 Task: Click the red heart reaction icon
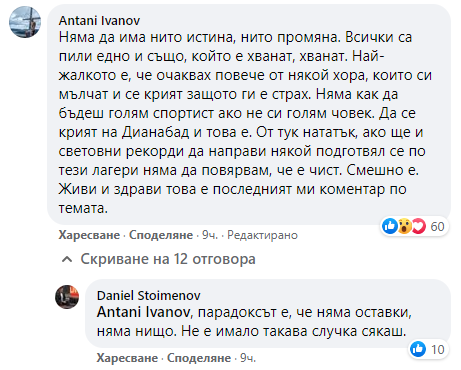(419, 226)
